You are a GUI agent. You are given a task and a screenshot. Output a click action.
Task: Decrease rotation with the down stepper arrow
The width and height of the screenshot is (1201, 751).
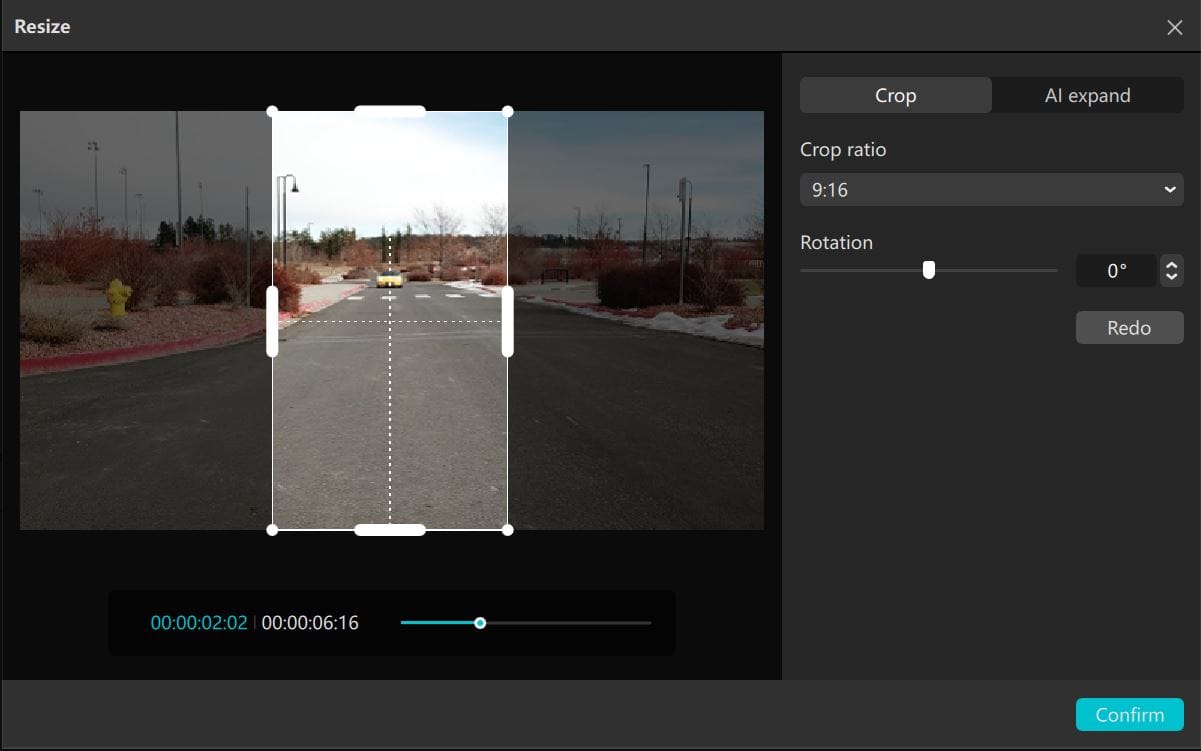click(x=1171, y=277)
